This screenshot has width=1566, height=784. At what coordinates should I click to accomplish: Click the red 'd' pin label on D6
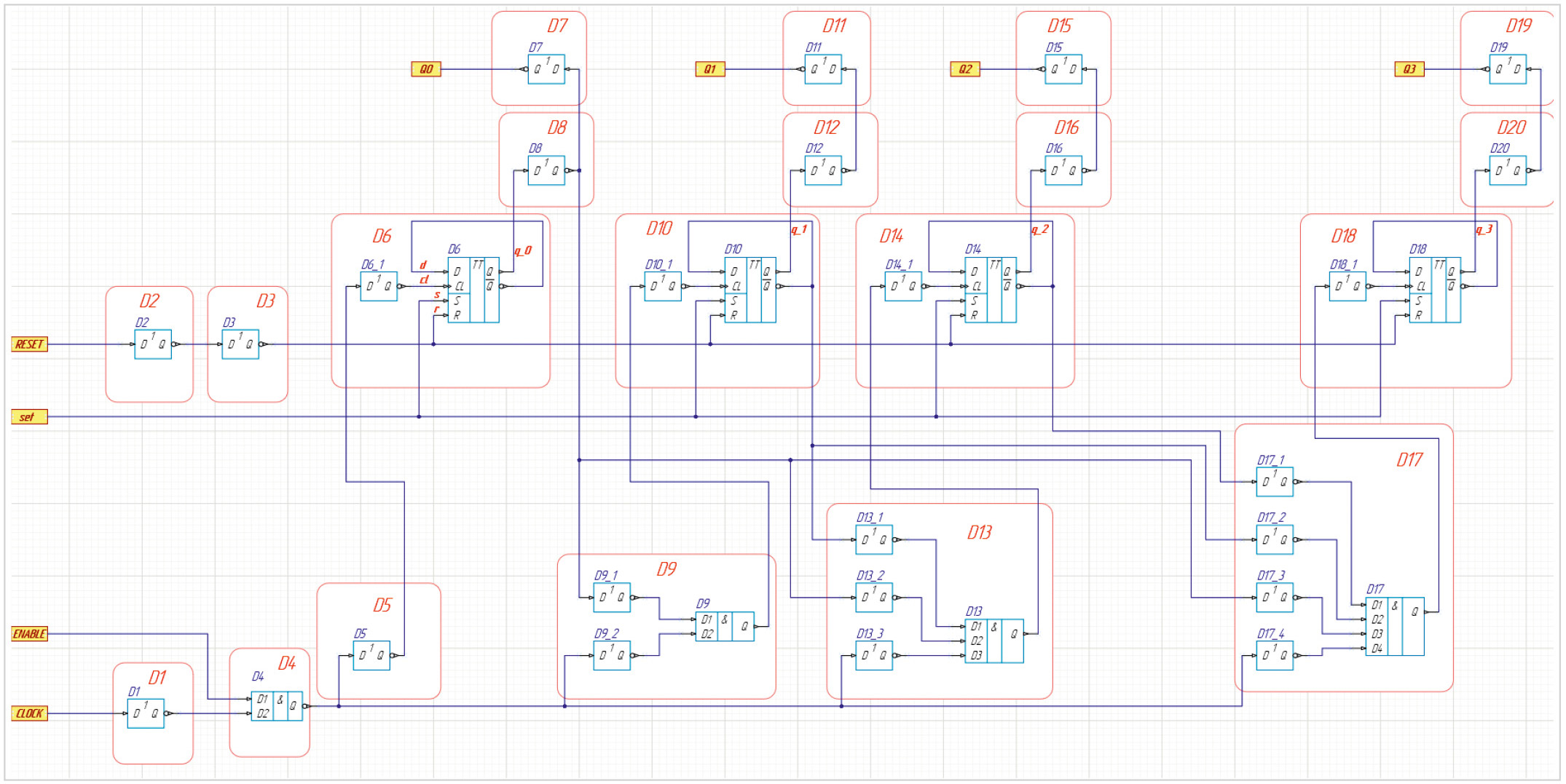(423, 265)
